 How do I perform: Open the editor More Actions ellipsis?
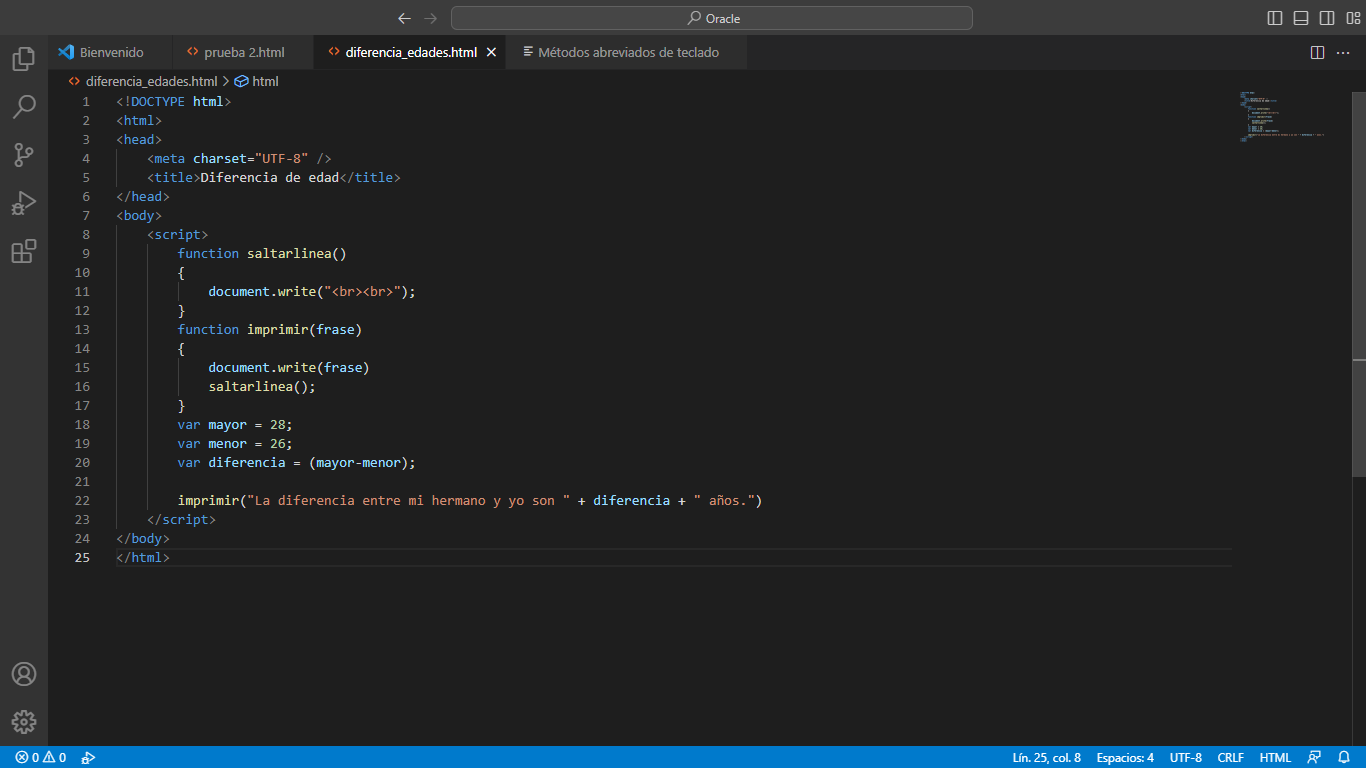(x=1345, y=52)
